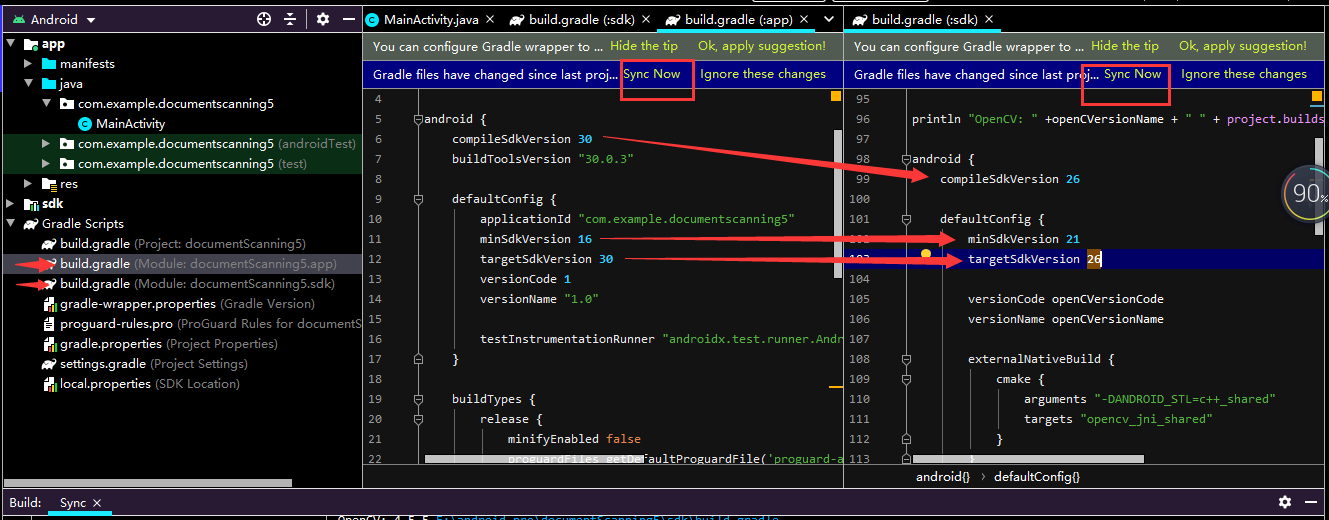Open build.gradle (Module: documentScanning5.app) file
1329x520 pixels.
tap(198, 264)
